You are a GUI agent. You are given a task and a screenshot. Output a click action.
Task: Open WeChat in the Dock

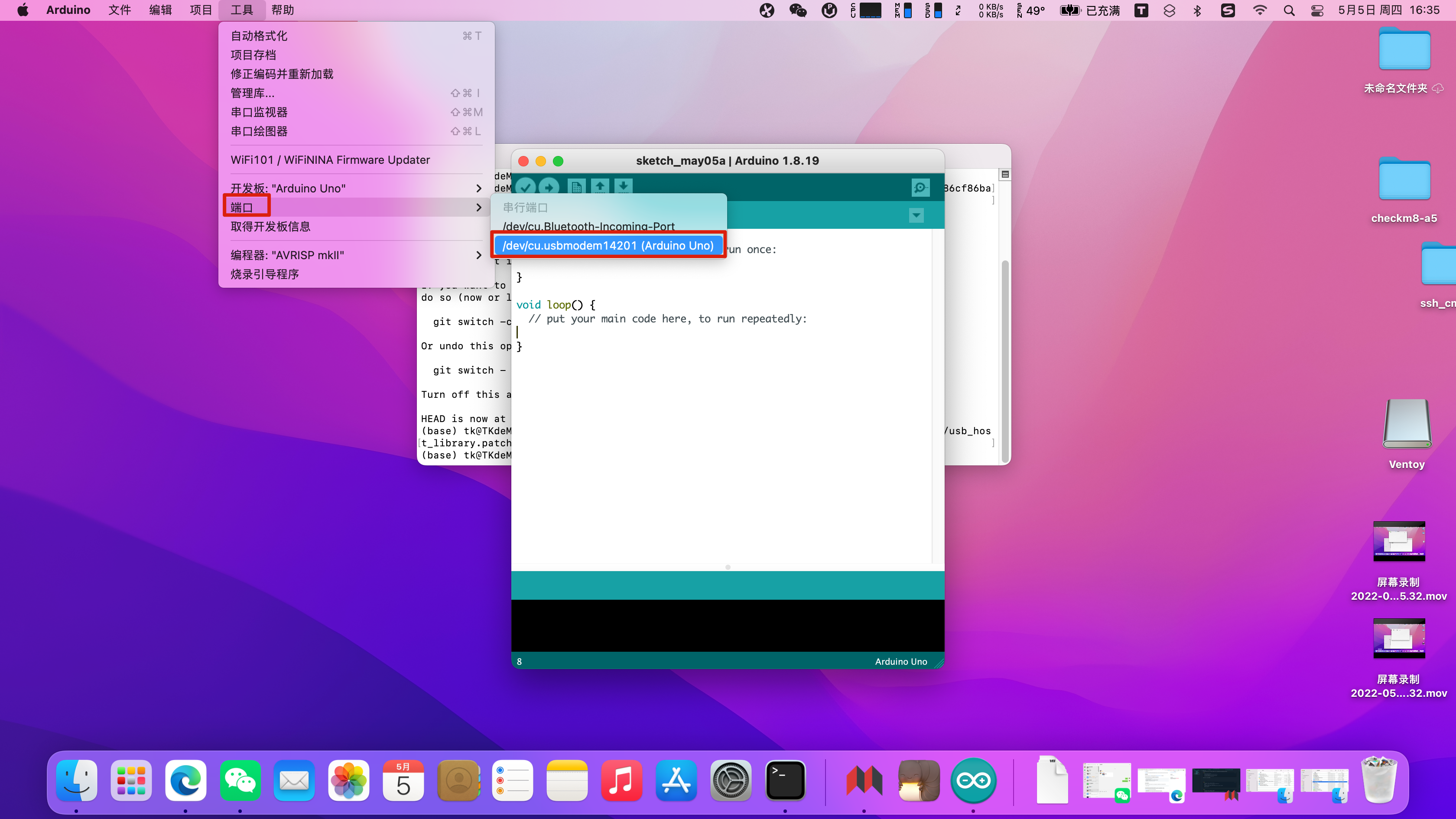tap(240, 780)
